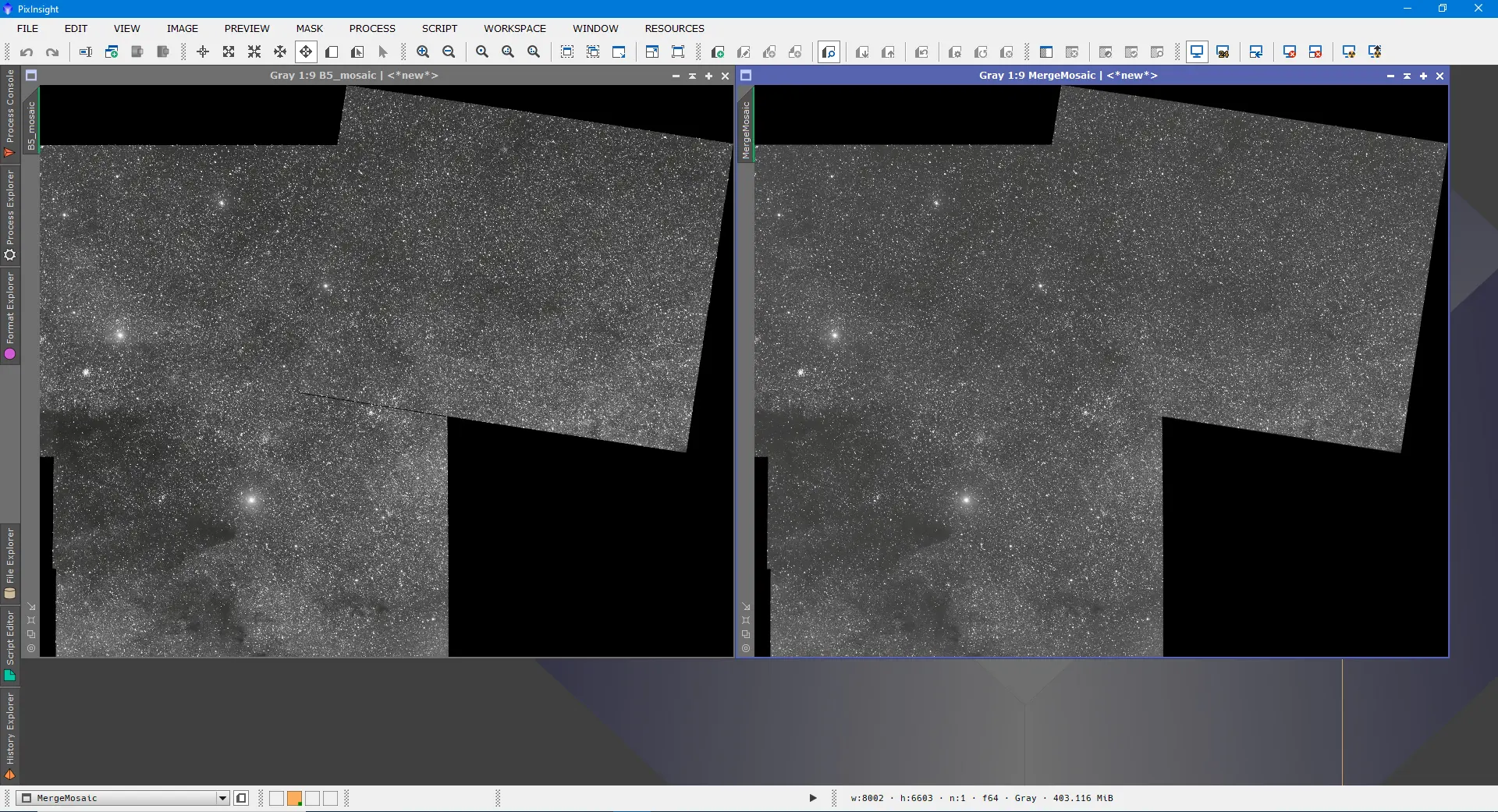Click the icon with number 24 badge

point(1223,52)
